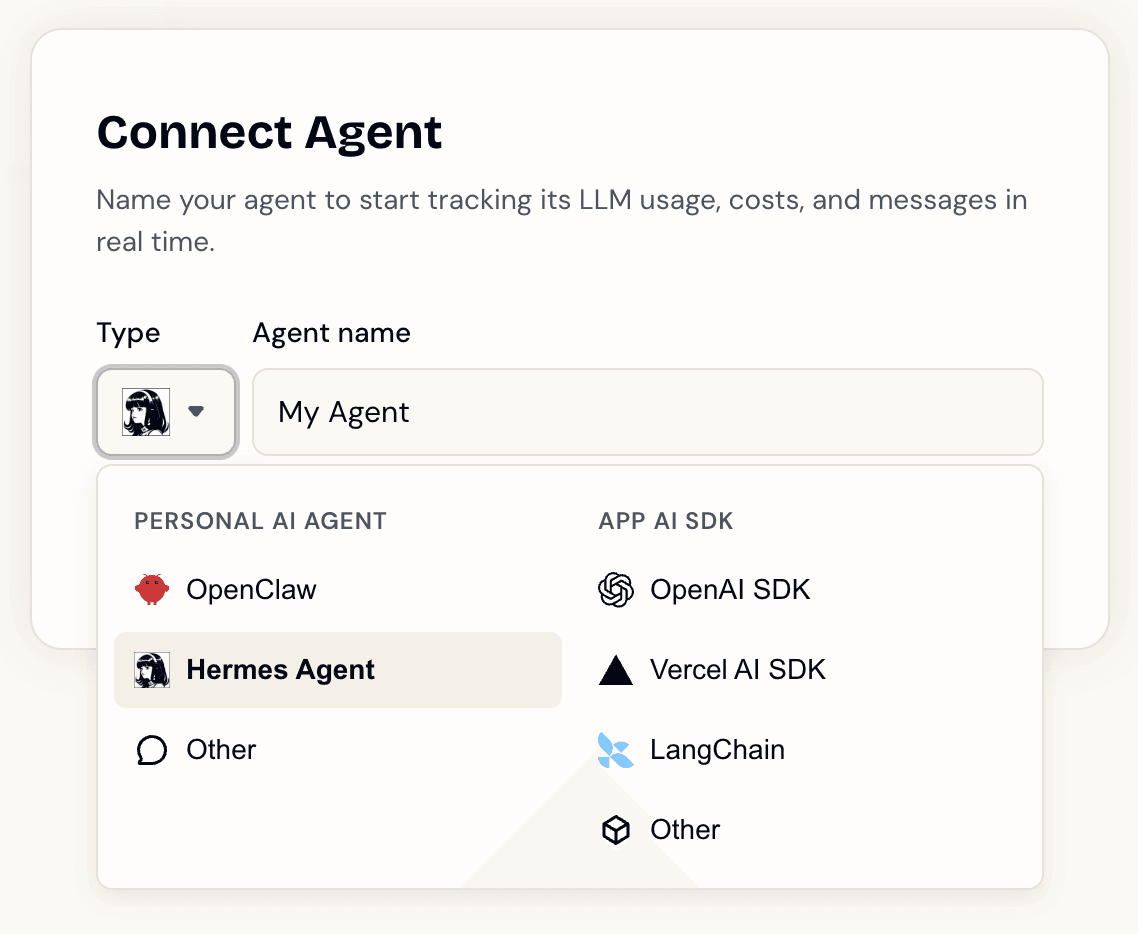This screenshot has height=934, width=1138.
Task: Click the cube icon under App AI SDK
Action: (617, 829)
